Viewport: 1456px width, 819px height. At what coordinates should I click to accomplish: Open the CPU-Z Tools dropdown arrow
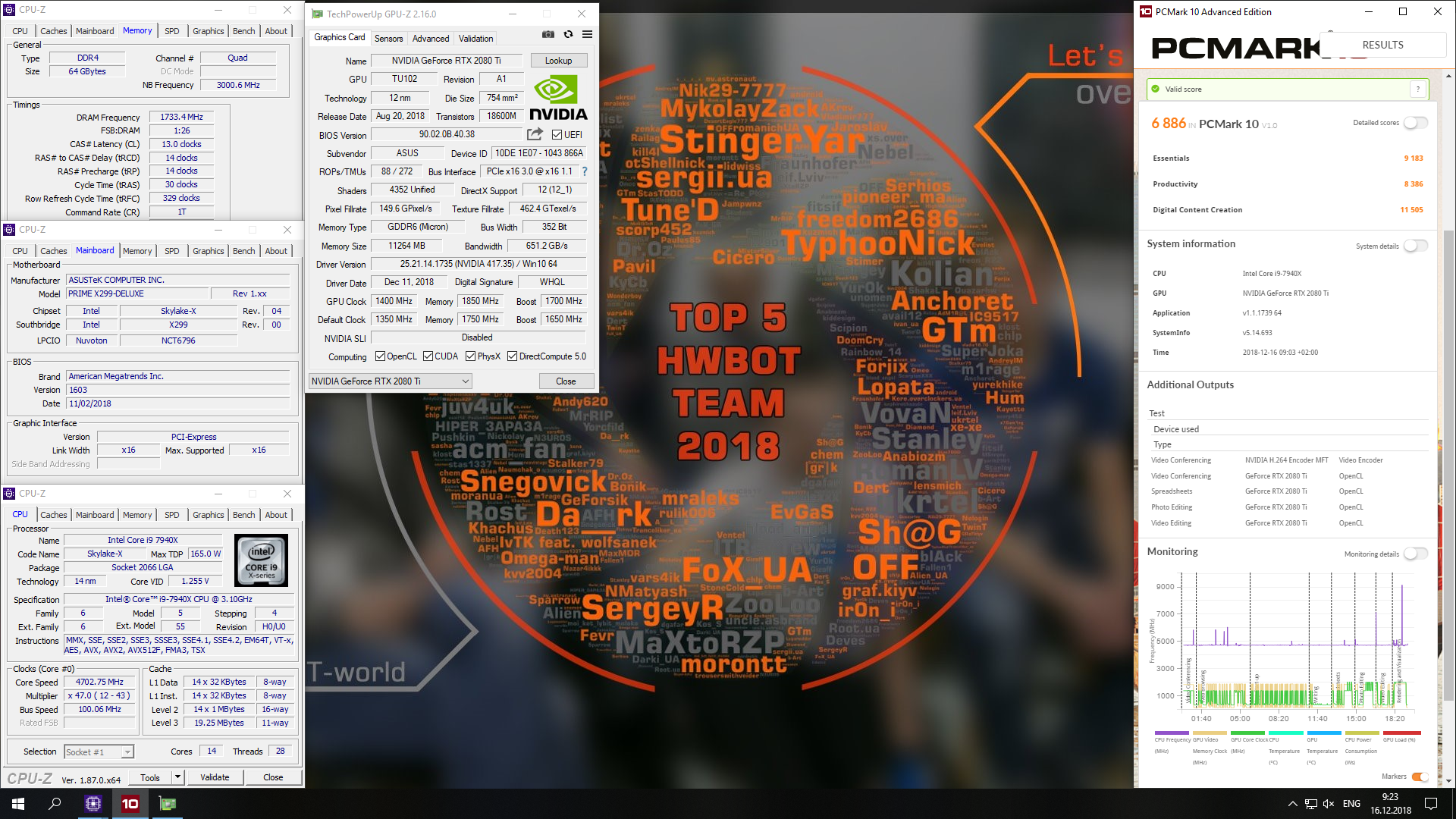(x=177, y=777)
